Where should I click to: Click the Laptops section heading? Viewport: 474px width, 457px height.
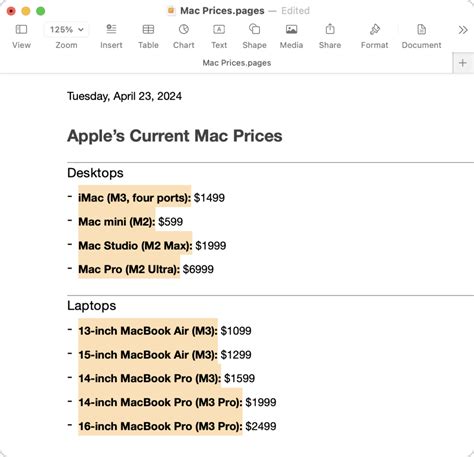[x=92, y=306]
